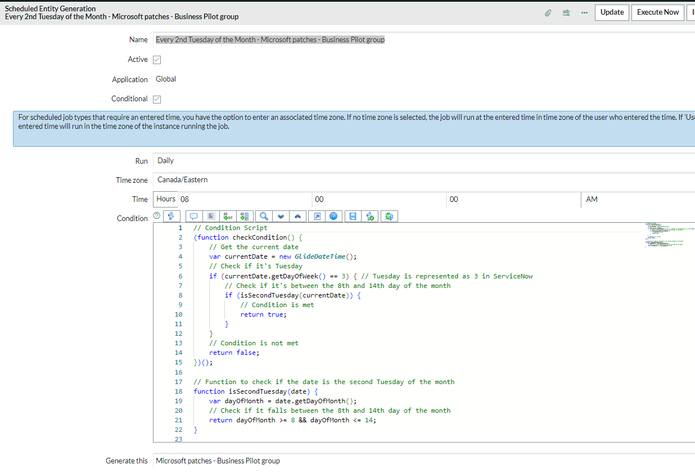Click the second 00 seconds field
695x473 pixels.
click(514, 199)
